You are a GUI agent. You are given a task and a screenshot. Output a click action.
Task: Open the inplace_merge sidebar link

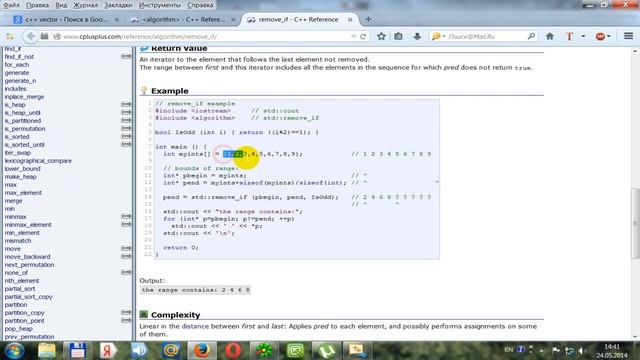[24, 97]
